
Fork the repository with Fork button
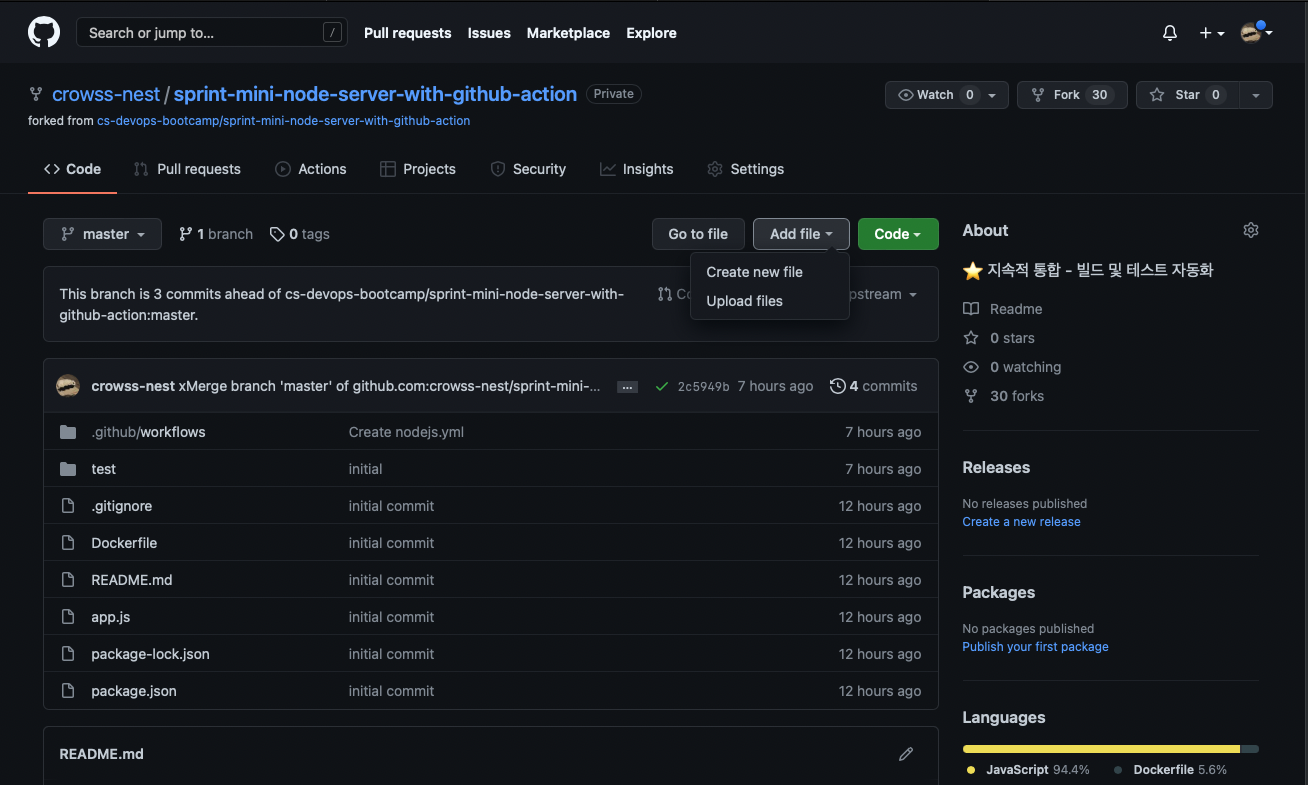1072,95
